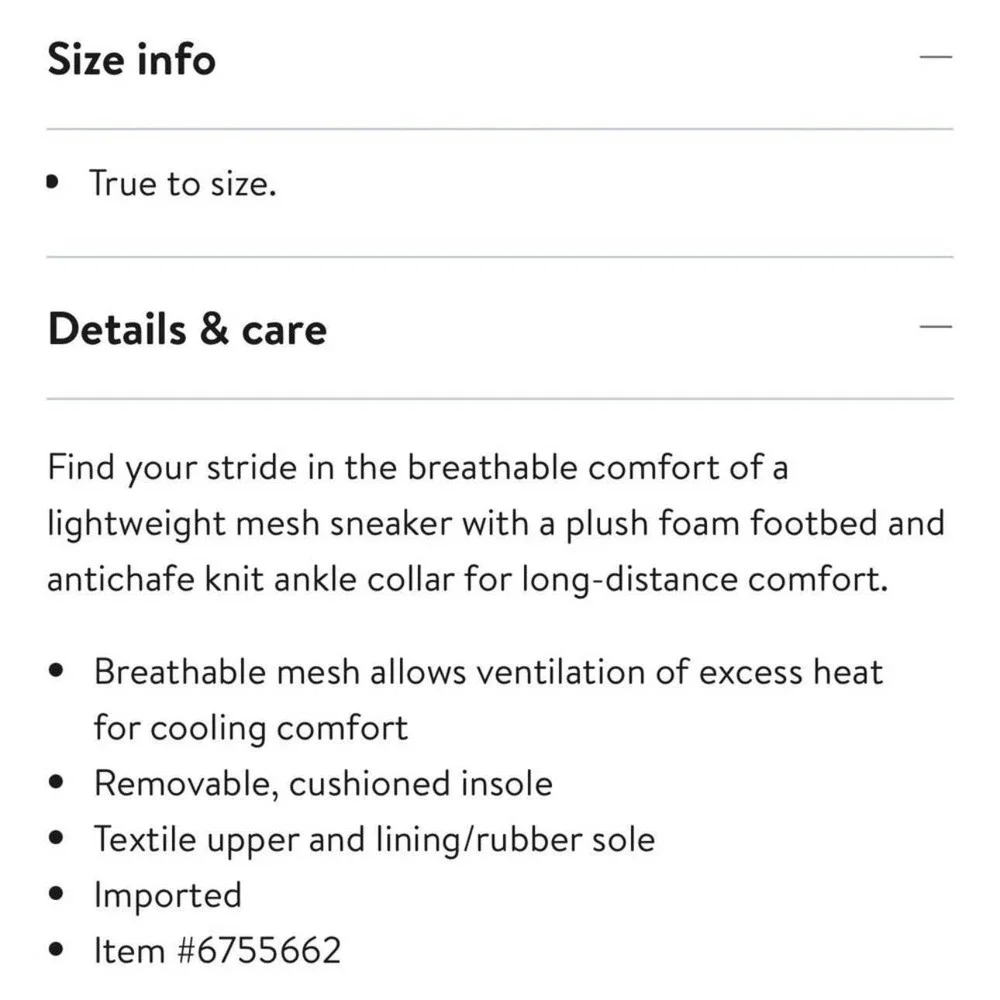
Task: Click the Imported bullet item
Action: pyautogui.click(x=168, y=895)
